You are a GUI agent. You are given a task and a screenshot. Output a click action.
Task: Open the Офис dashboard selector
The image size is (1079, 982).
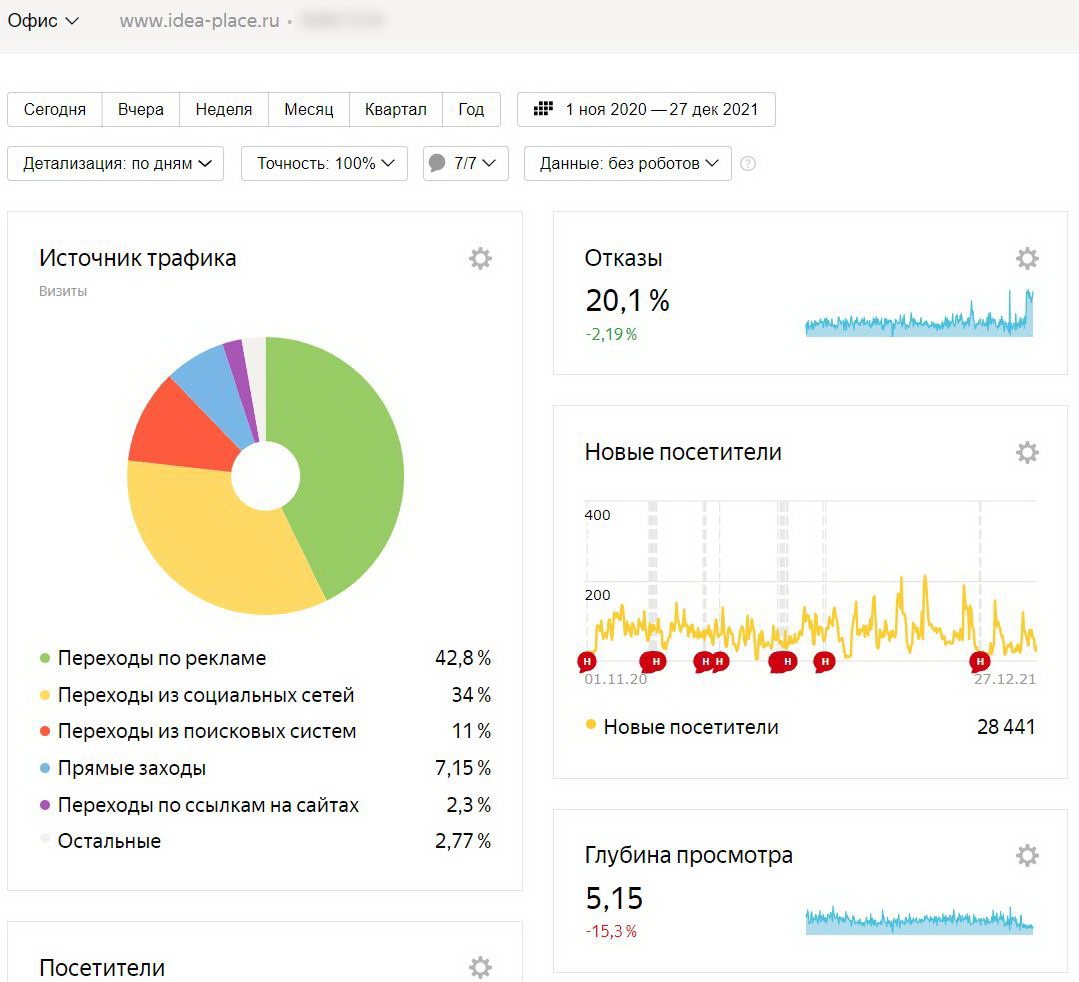tap(43, 21)
